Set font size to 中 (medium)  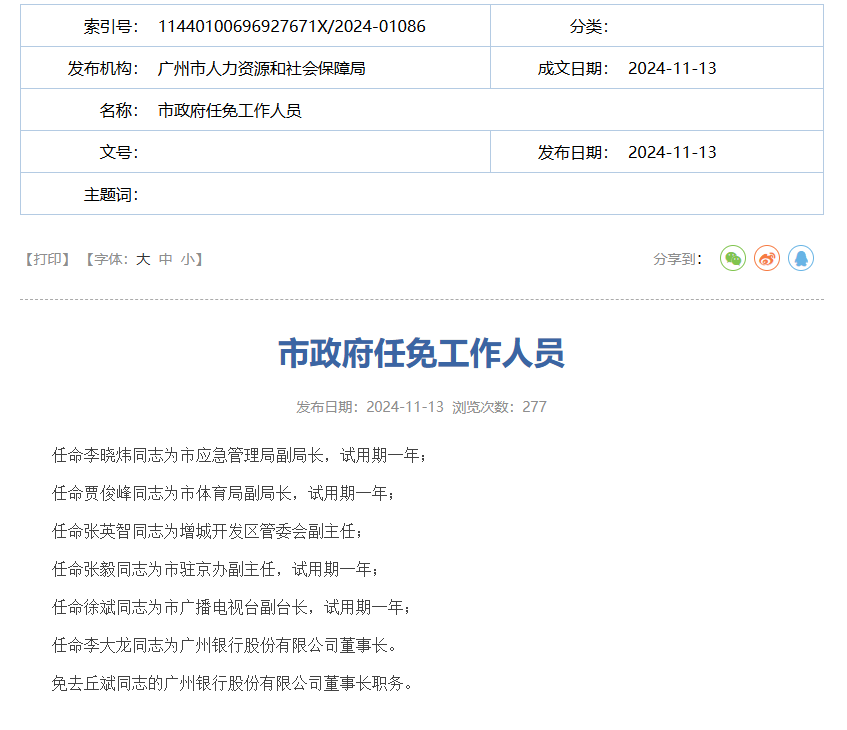[x=166, y=259]
